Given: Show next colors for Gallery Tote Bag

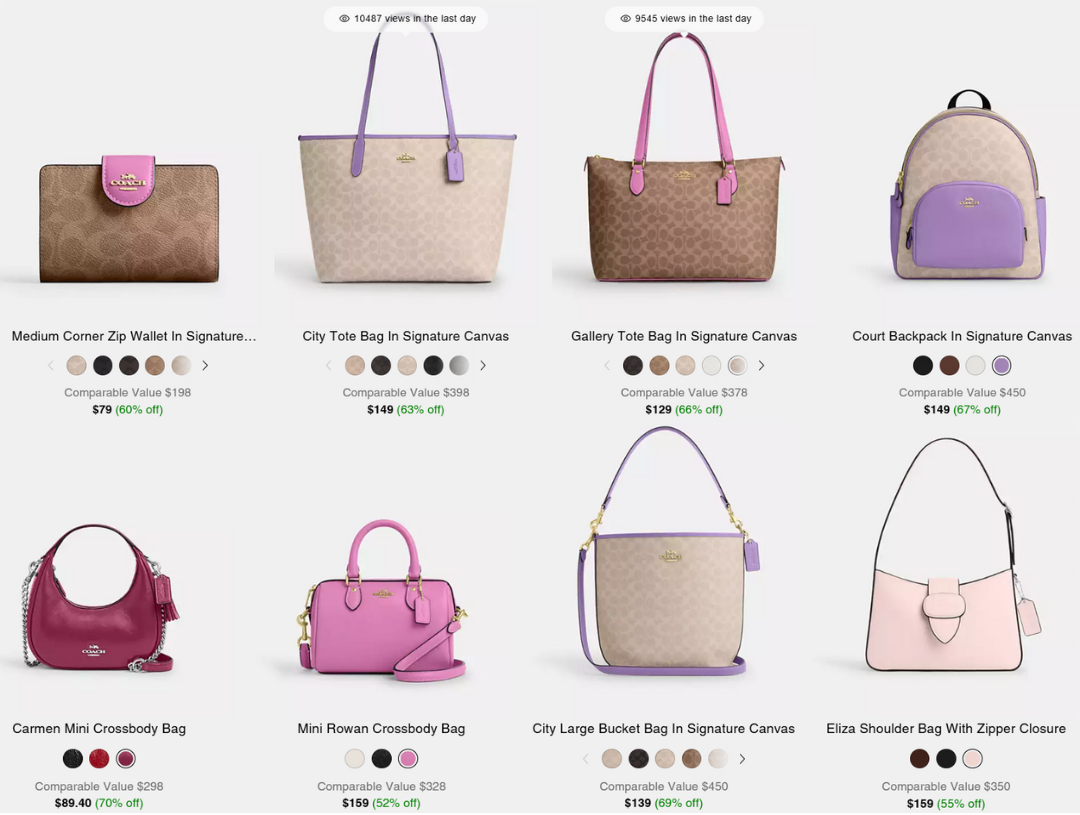Looking at the screenshot, I should pyautogui.click(x=761, y=366).
